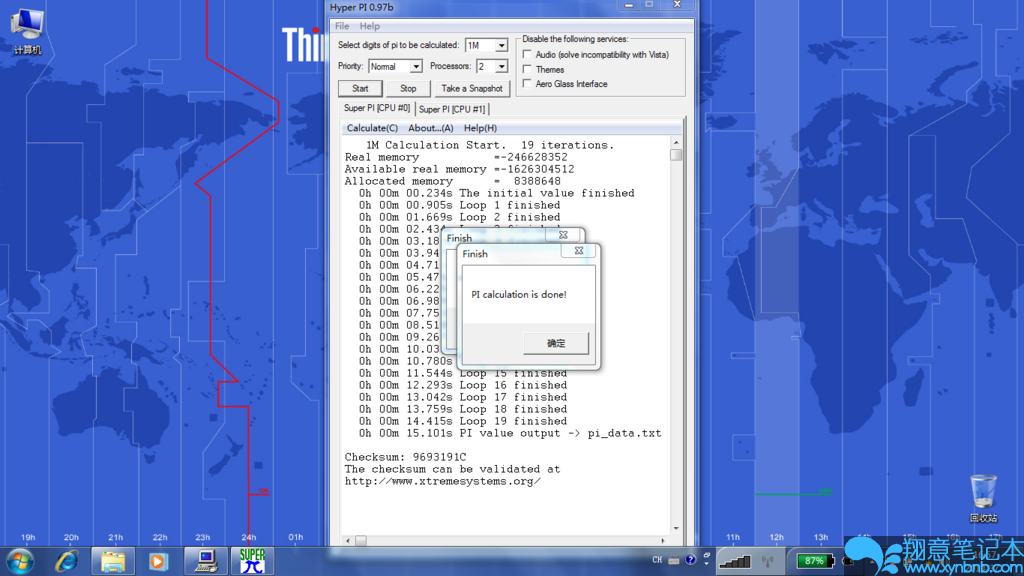Toggle the Themes checkbox

coord(527,69)
